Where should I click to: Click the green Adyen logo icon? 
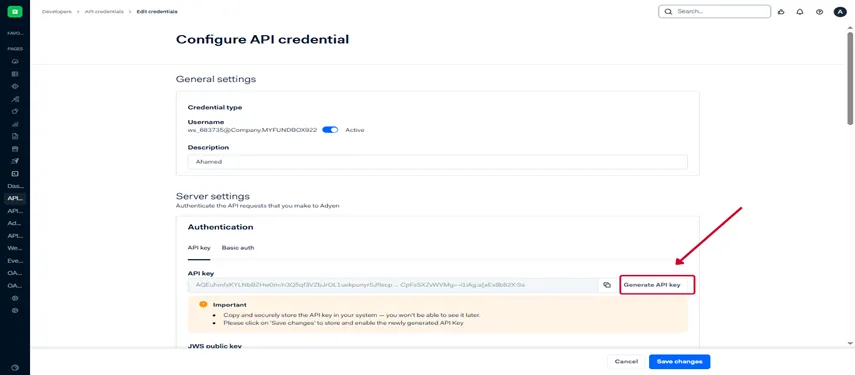pyautogui.click(x=15, y=11)
